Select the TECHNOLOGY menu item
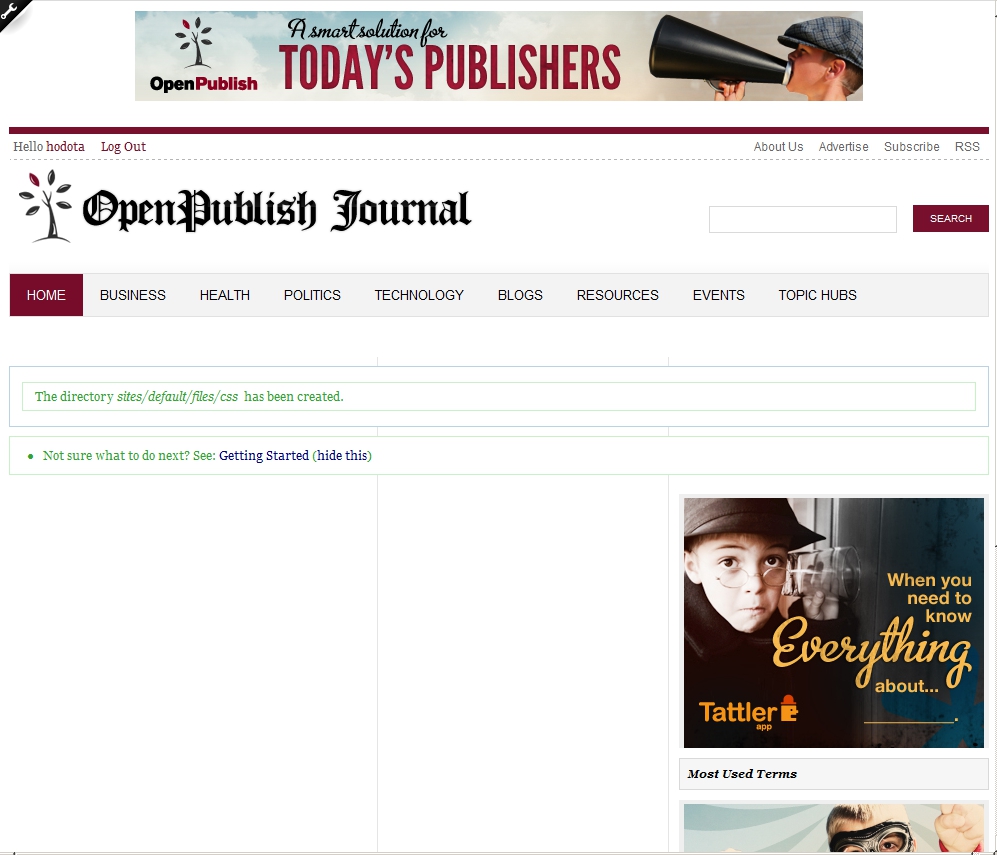Viewport: 997px width, 855px height. pyautogui.click(x=419, y=295)
